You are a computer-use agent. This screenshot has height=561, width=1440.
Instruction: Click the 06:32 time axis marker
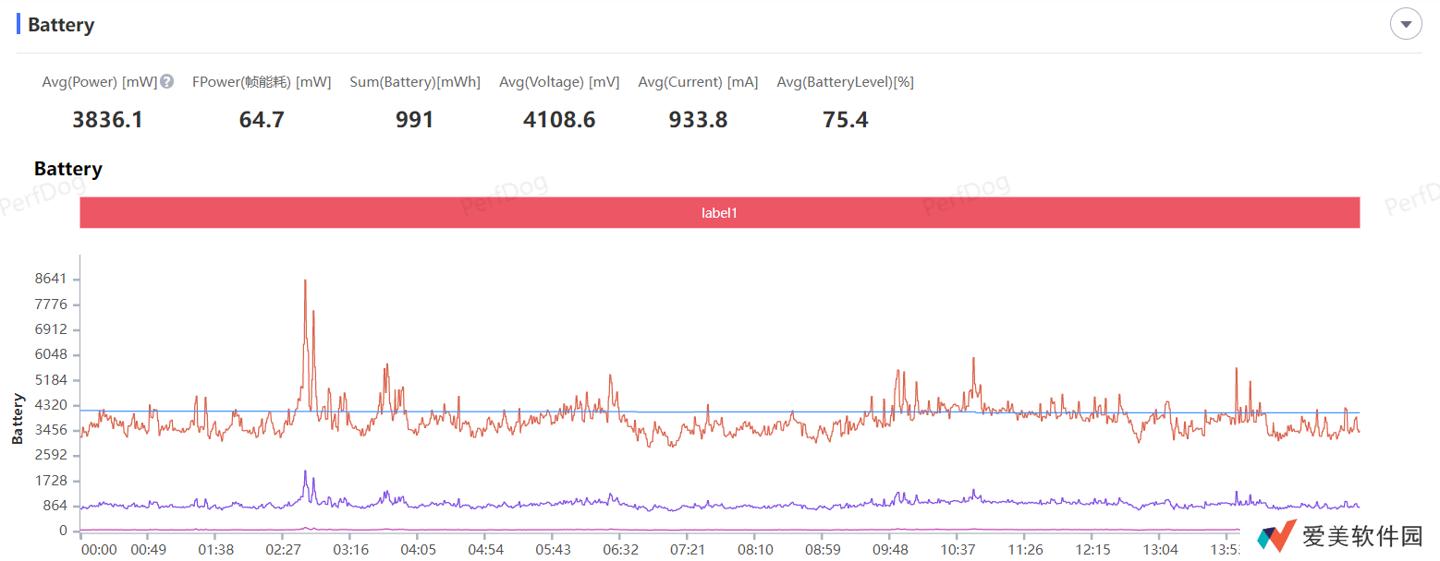621,549
